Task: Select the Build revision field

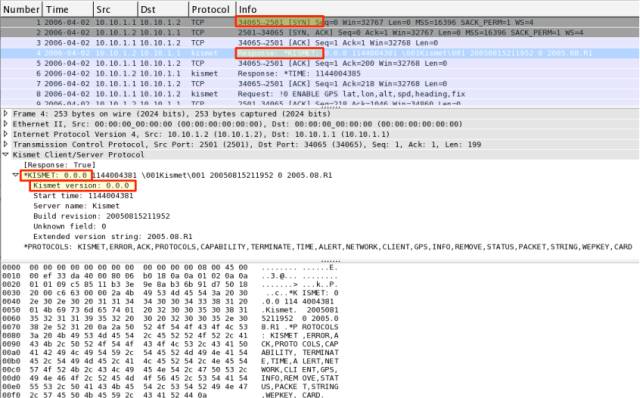Action: [x=101, y=216]
